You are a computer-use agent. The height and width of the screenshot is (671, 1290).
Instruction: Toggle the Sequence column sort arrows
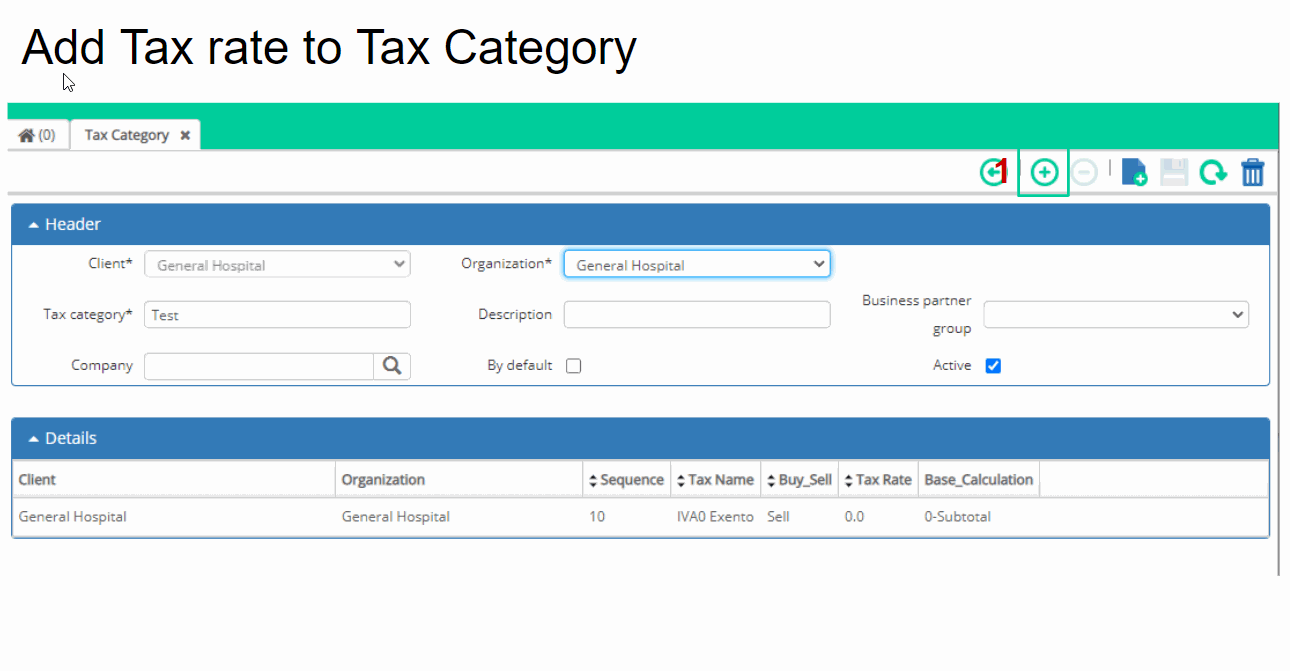594,479
